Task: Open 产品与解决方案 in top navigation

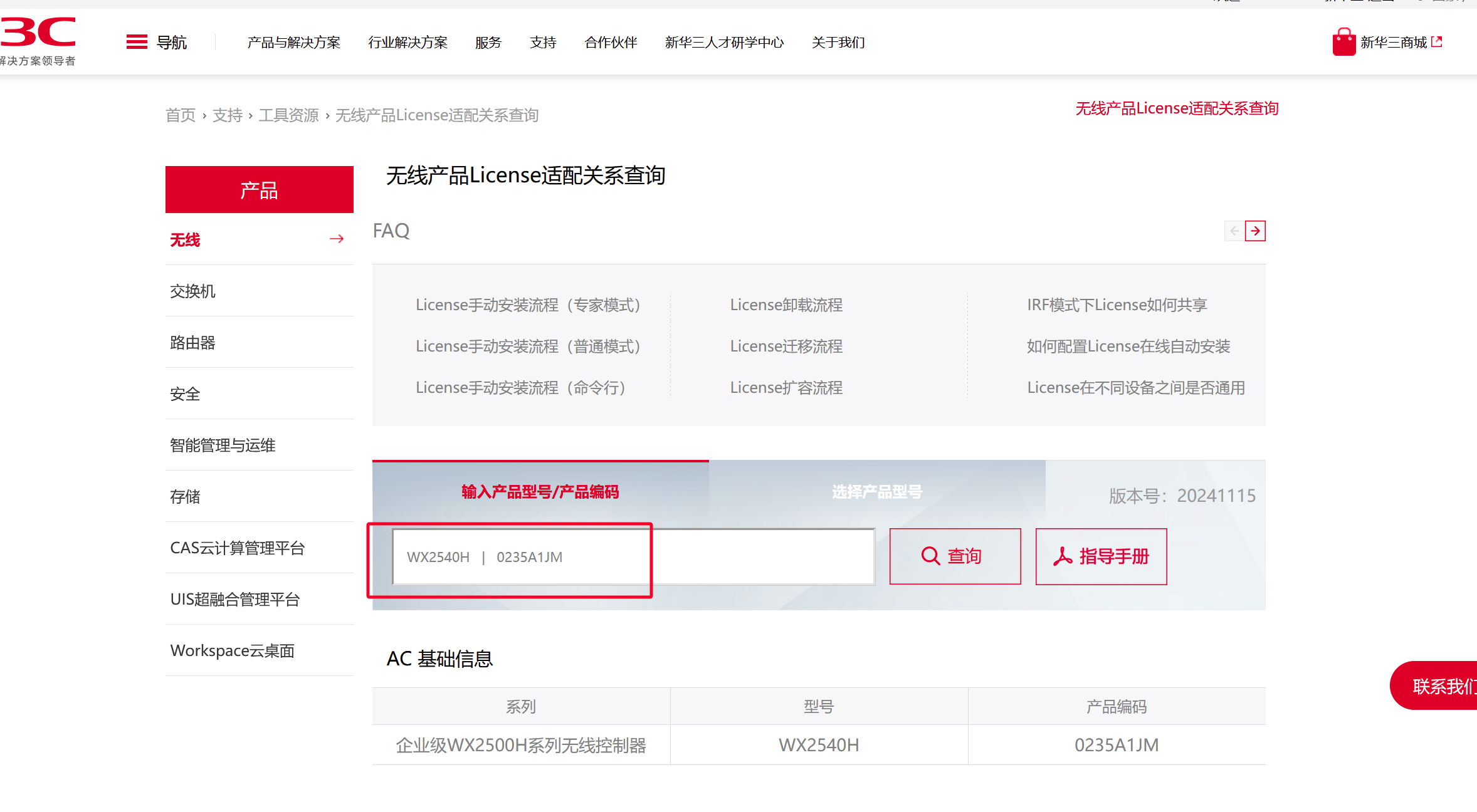Action: click(x=293, y=42)
